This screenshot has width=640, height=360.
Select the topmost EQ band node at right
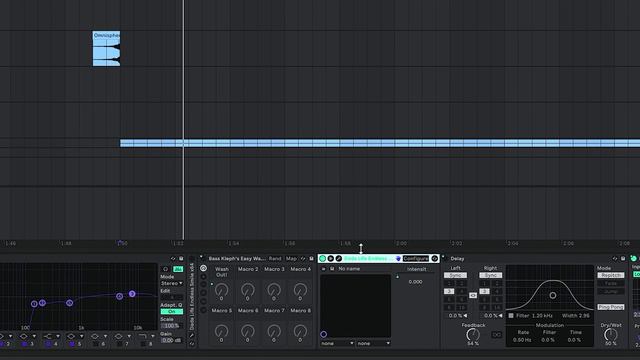[132, 293]
